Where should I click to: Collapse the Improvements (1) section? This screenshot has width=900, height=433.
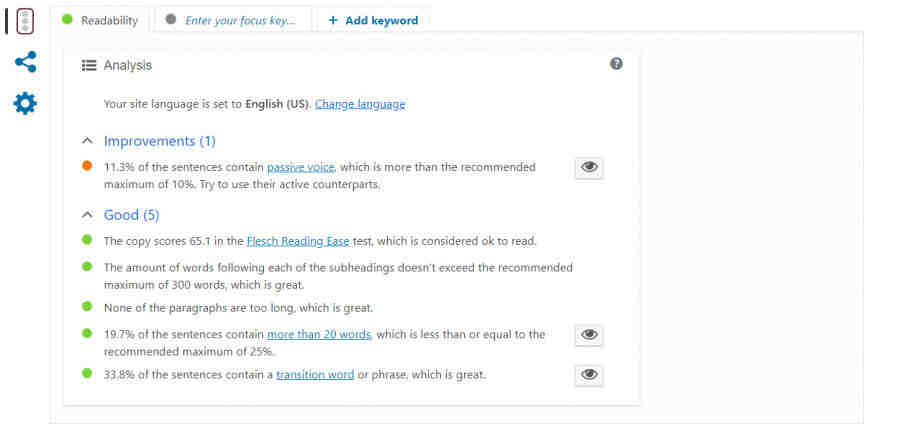tap(88, 141)
